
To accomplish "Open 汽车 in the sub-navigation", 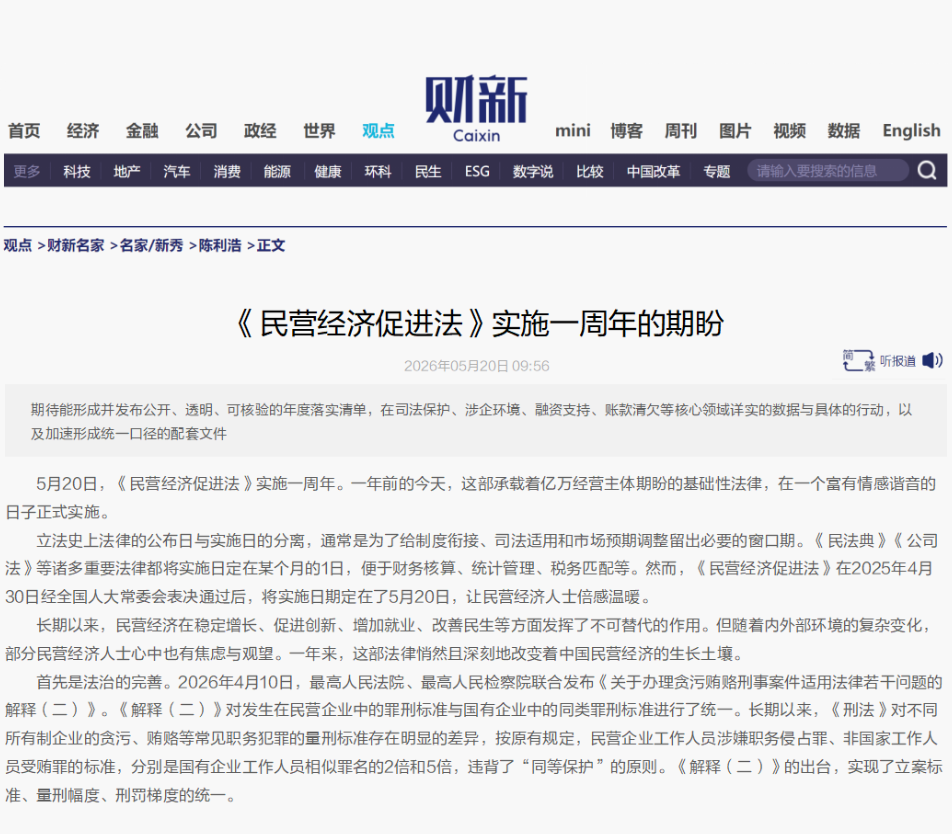I will [x=177, y=171].
